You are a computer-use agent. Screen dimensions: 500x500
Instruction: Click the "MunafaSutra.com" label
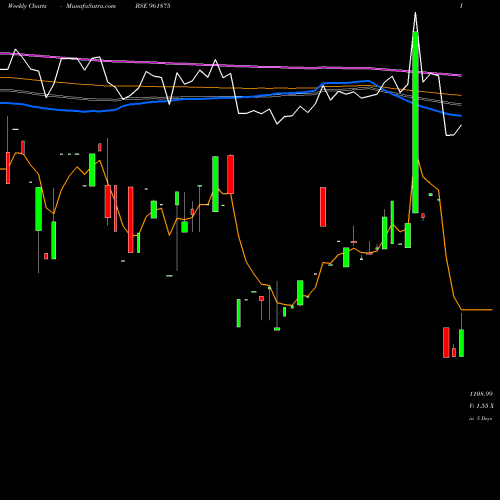click(x=91, y=6)
